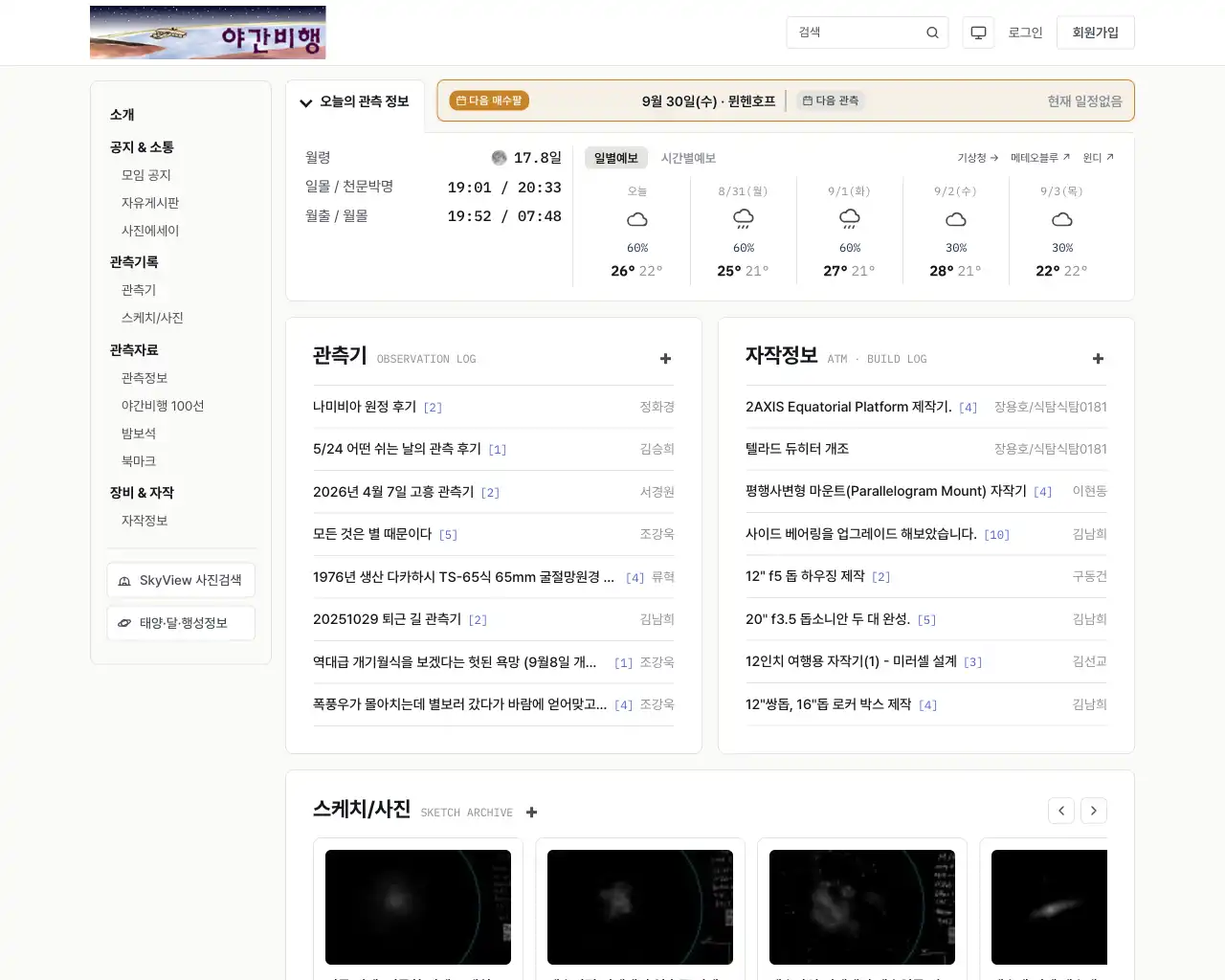Click the search magnifier icon

click(x=932, y=33)
